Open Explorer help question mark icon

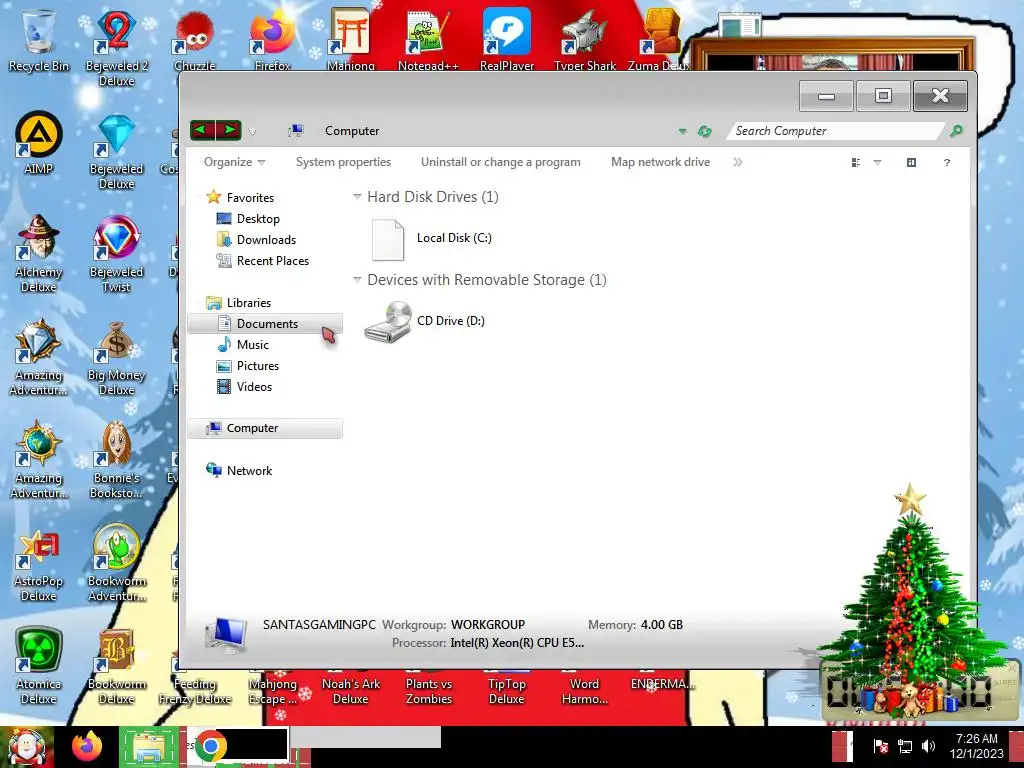click(x=947, y=163)
